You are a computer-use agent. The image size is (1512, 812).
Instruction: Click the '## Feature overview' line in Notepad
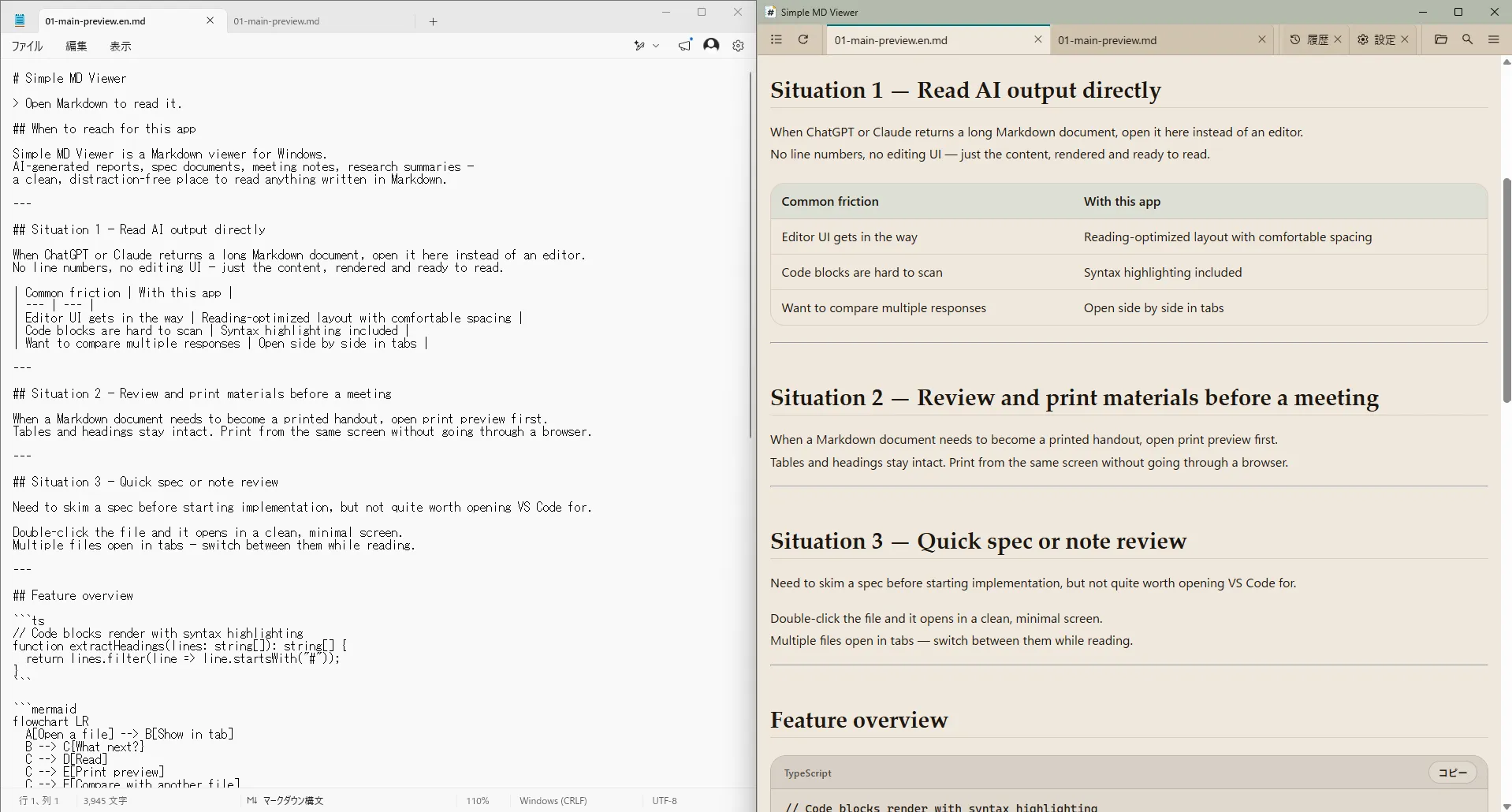pyautogui.click(x=73, y=595)
